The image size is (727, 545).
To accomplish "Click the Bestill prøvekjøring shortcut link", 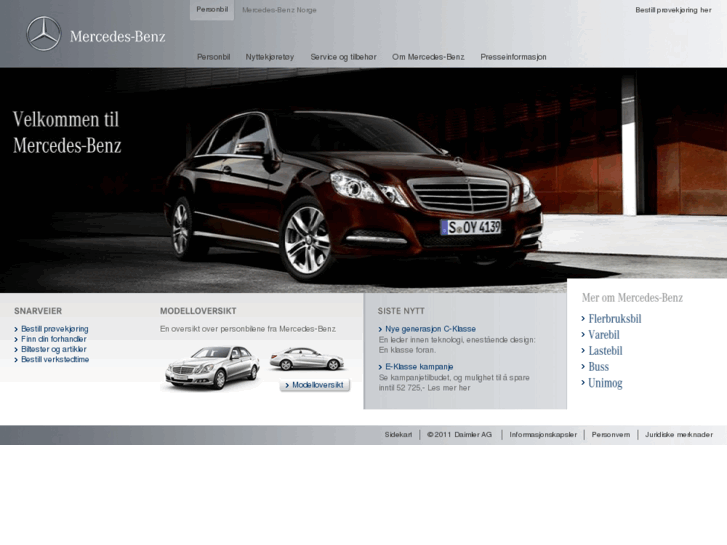I will (x=55, y=329).
